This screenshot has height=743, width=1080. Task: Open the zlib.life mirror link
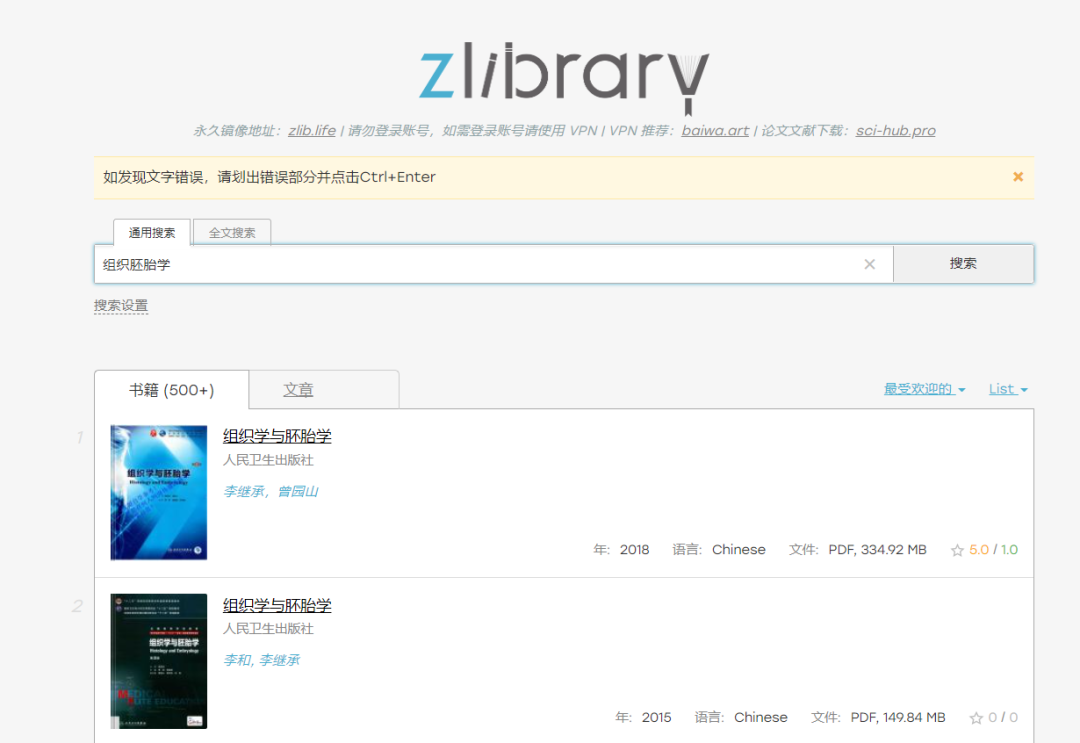(x=312, y=131)
